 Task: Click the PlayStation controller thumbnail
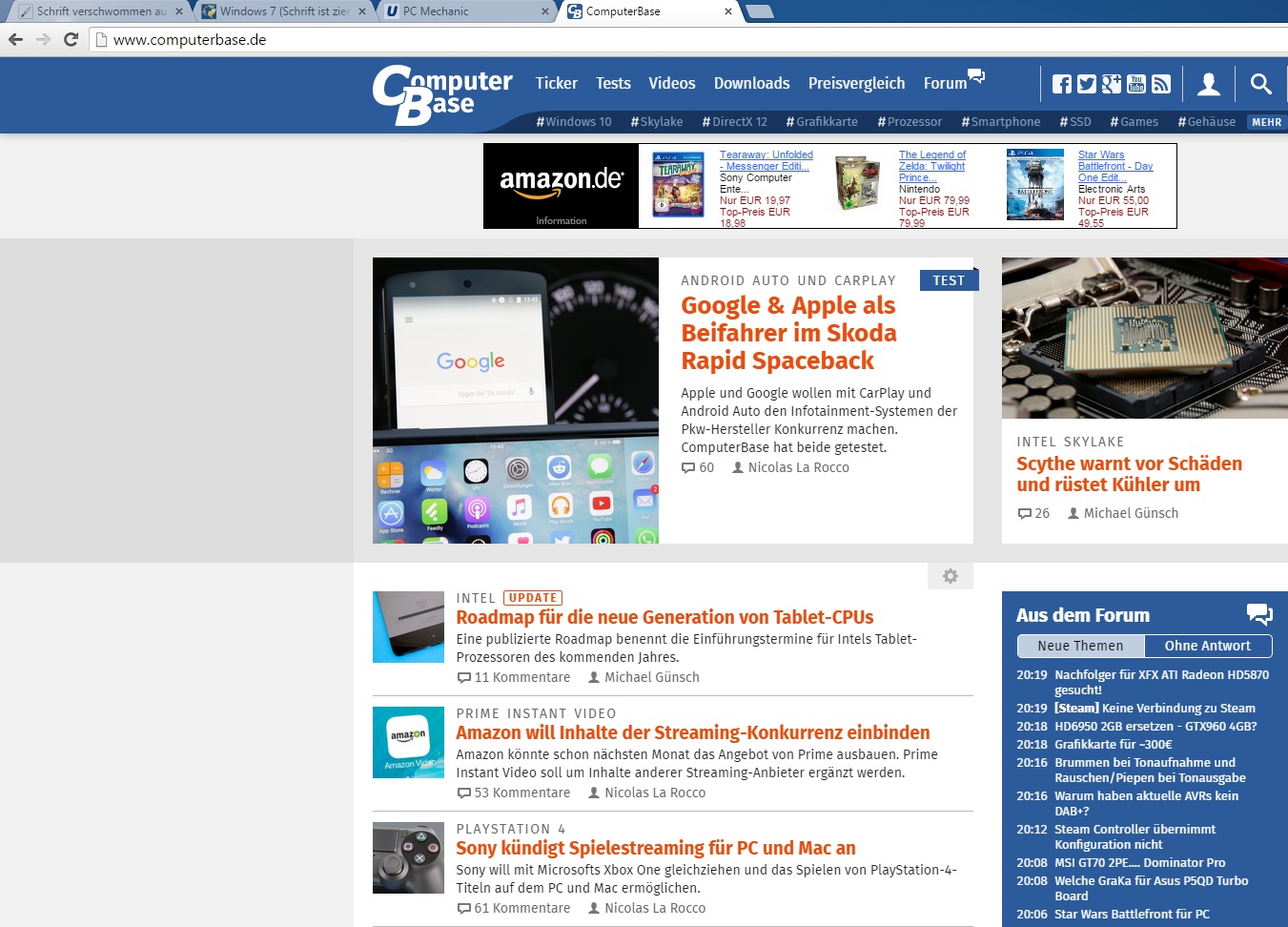tap(408, 857)
